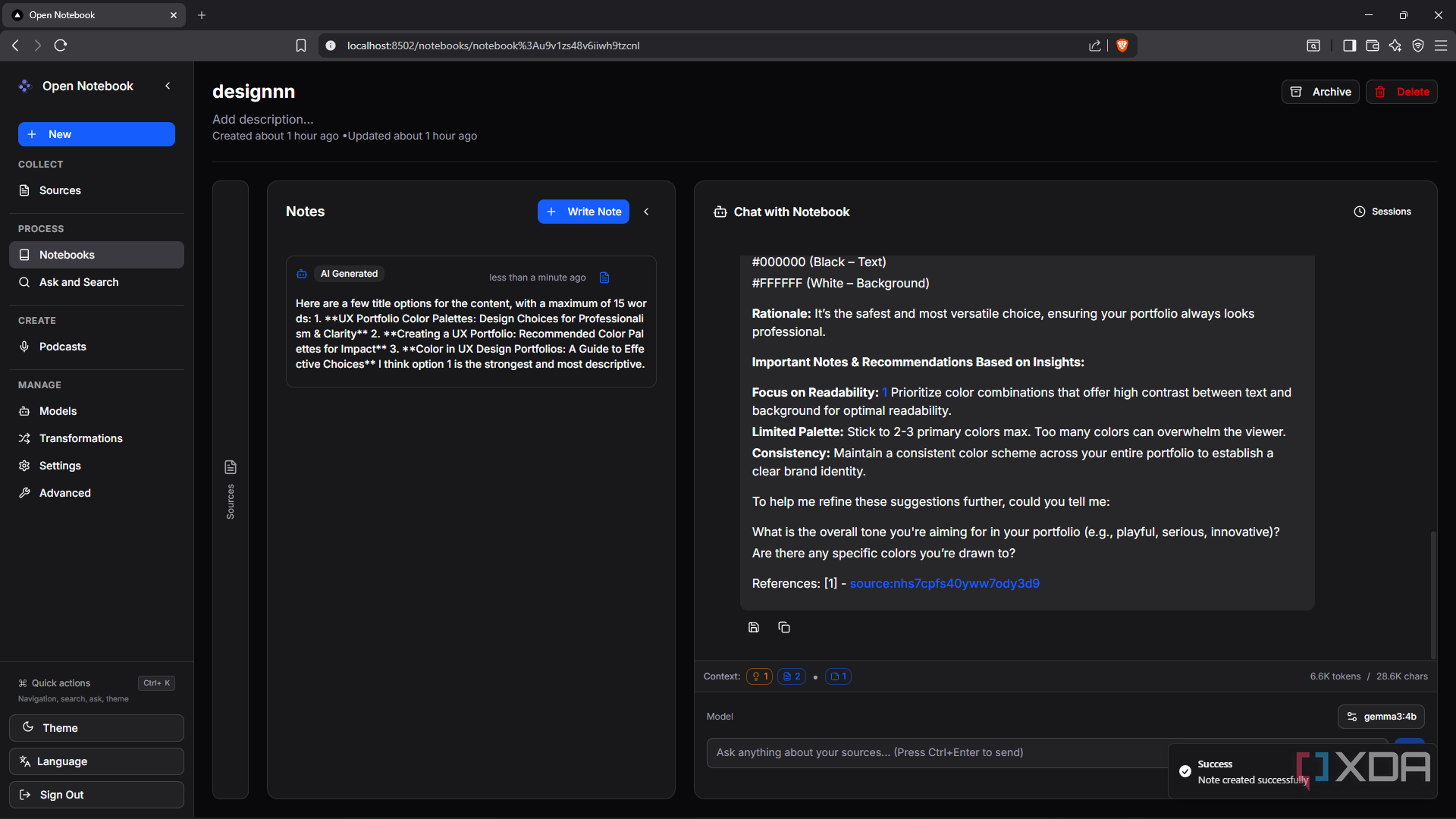The height and width of the screenshot is (819, 1456).
Task: Click Add description placeholder text
Action: tap(262, 119)
